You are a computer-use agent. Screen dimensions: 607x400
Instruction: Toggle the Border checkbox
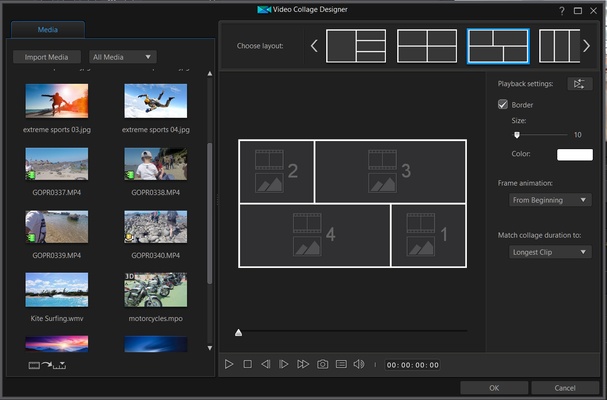[503, 104]
